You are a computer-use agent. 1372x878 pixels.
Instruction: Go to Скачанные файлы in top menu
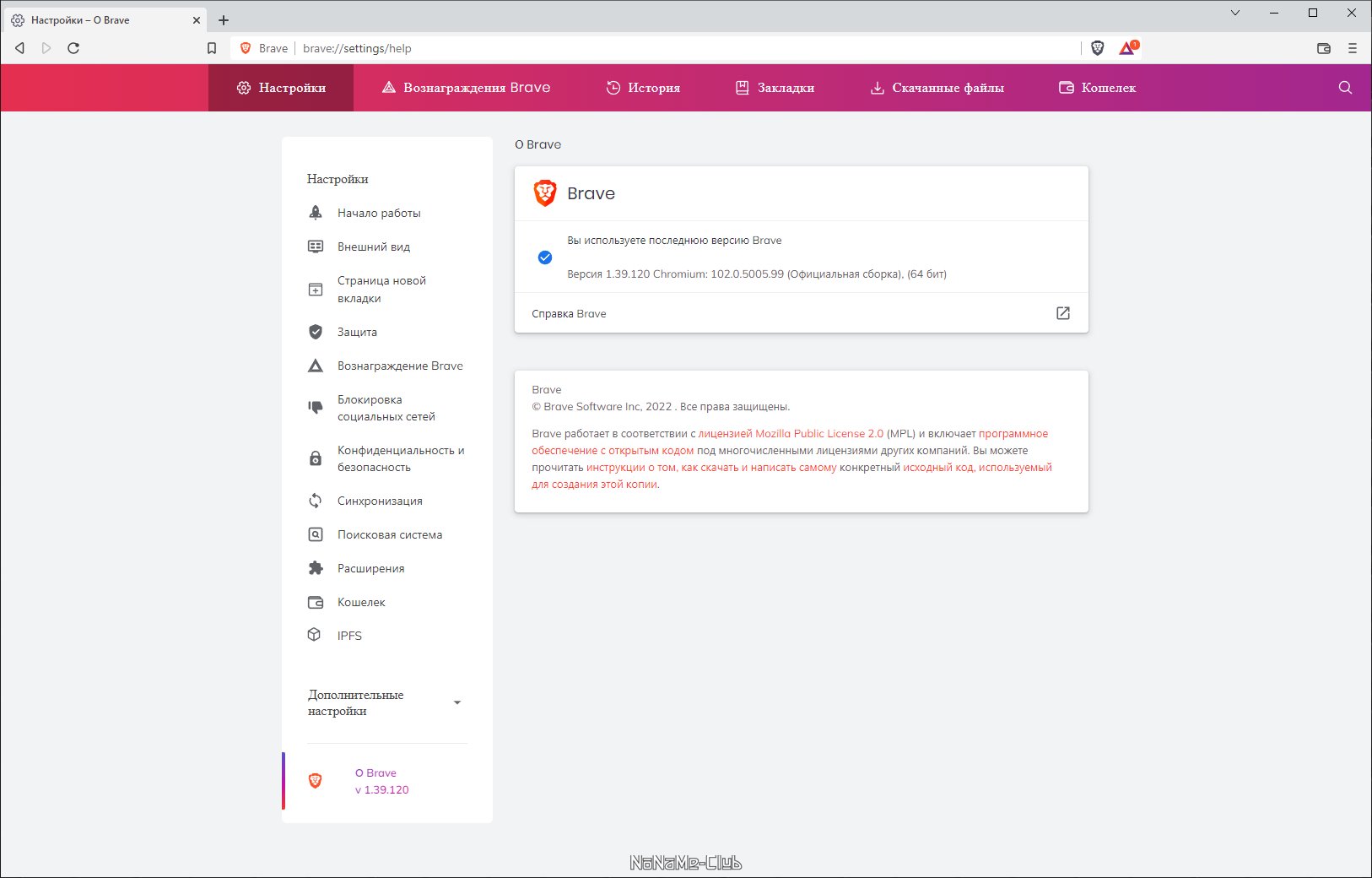(x=937, y=88)
